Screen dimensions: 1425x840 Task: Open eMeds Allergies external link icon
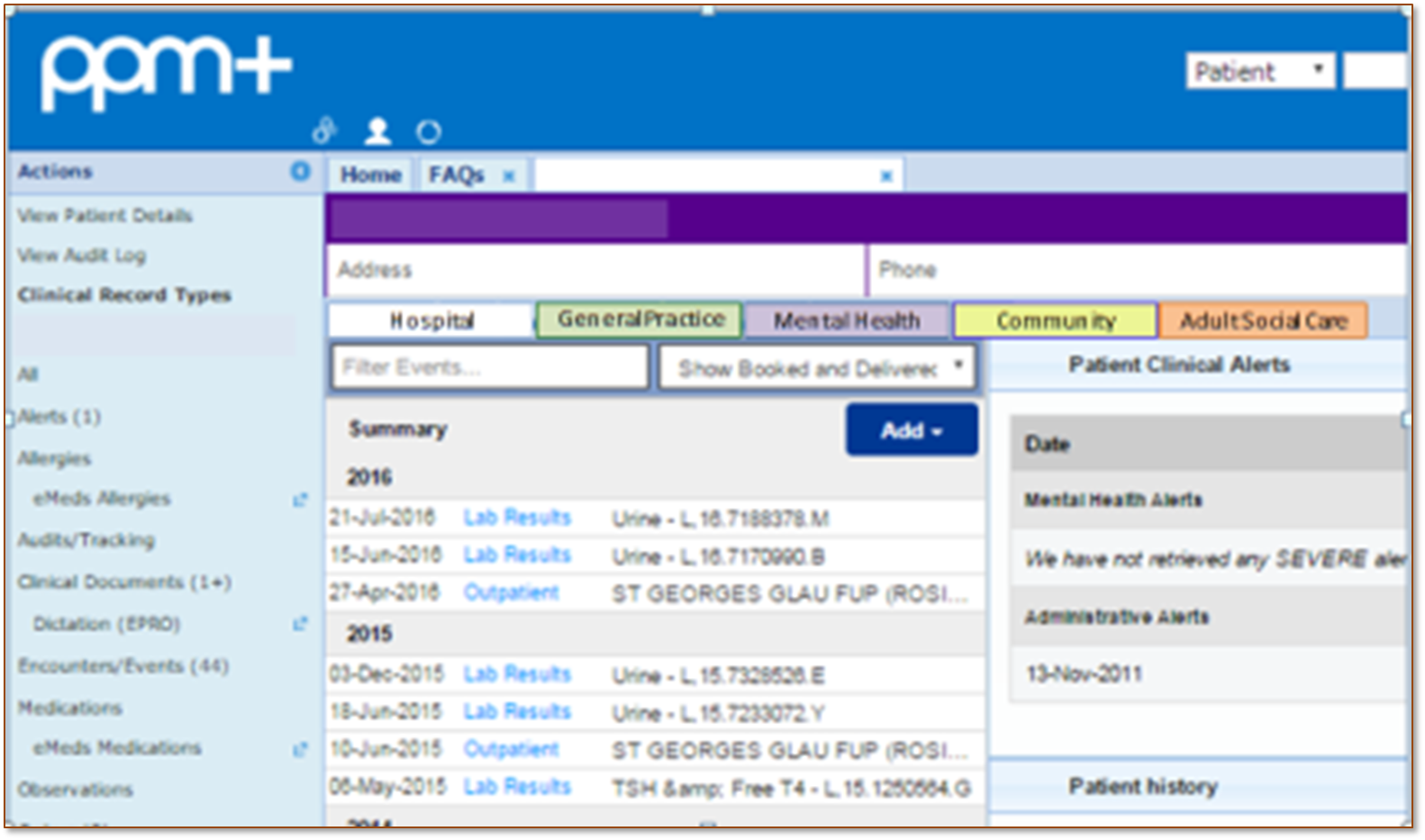point(300,500)
